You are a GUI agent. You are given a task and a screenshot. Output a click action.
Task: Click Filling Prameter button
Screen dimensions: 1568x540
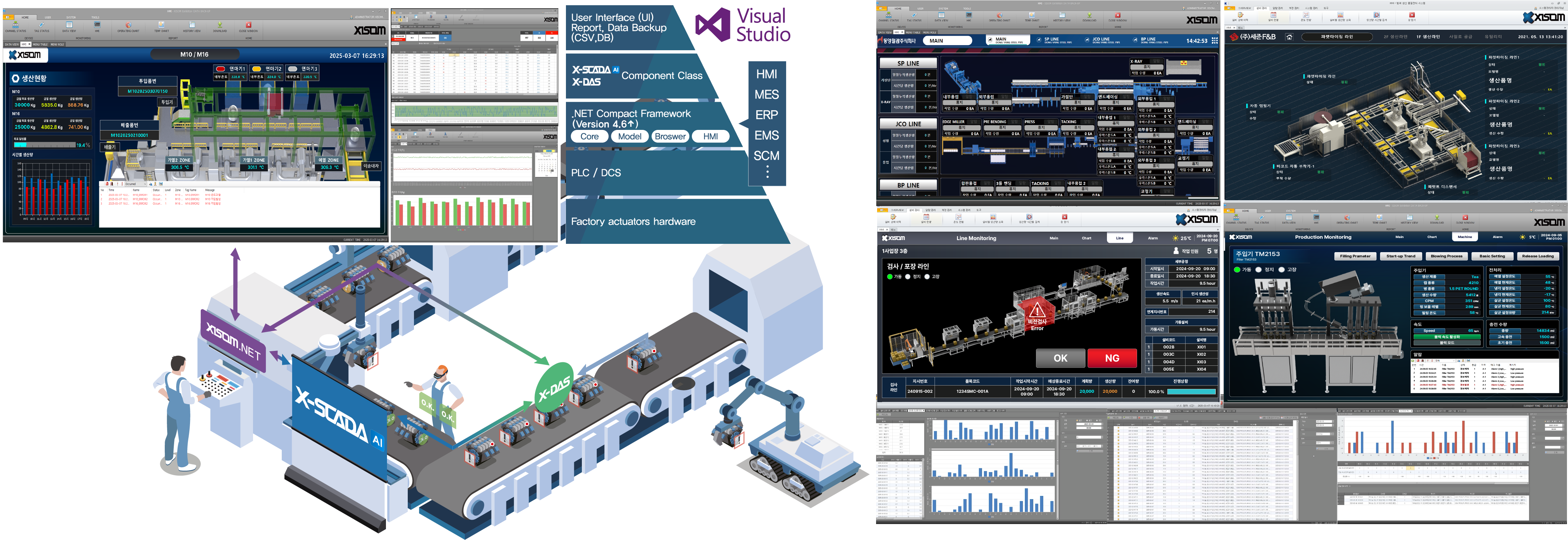click(1355, 256)
